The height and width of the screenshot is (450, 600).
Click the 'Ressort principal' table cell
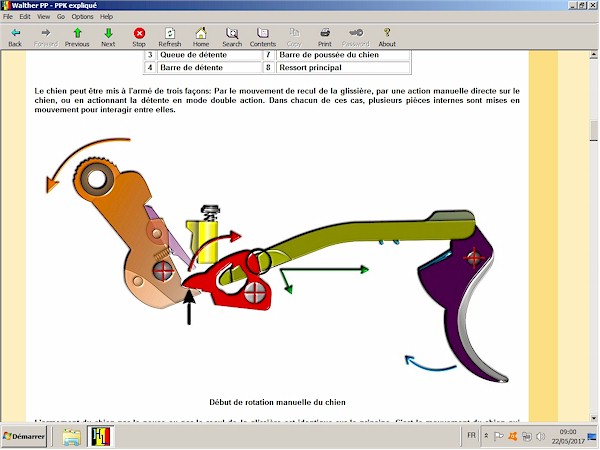tap(342, 67)
